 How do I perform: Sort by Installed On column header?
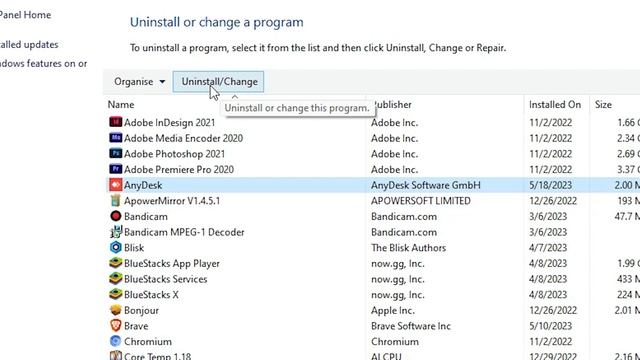(x=555, y=105)
